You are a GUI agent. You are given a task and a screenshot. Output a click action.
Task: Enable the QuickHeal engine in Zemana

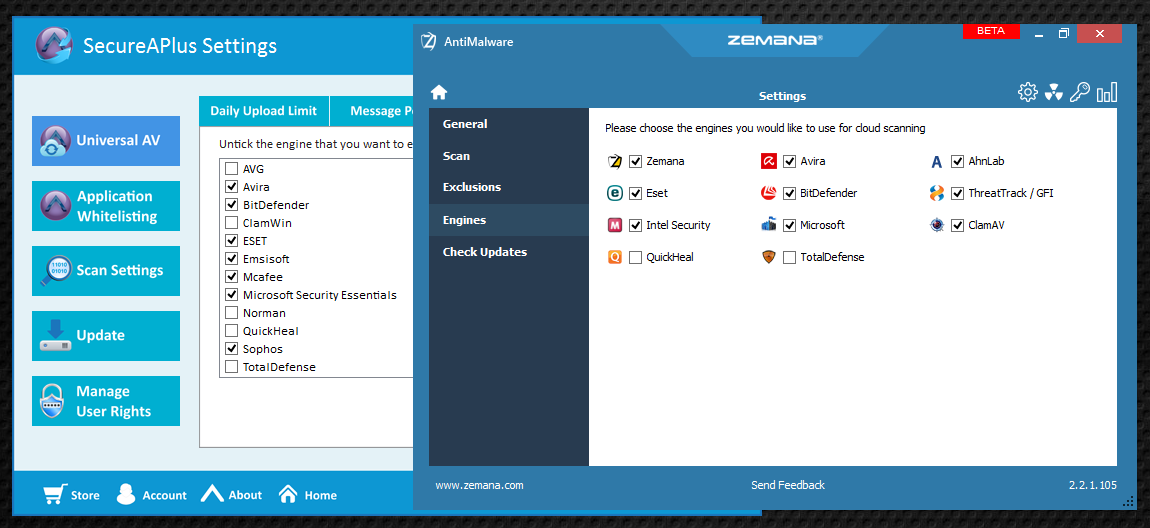click(x=636, y=257)
